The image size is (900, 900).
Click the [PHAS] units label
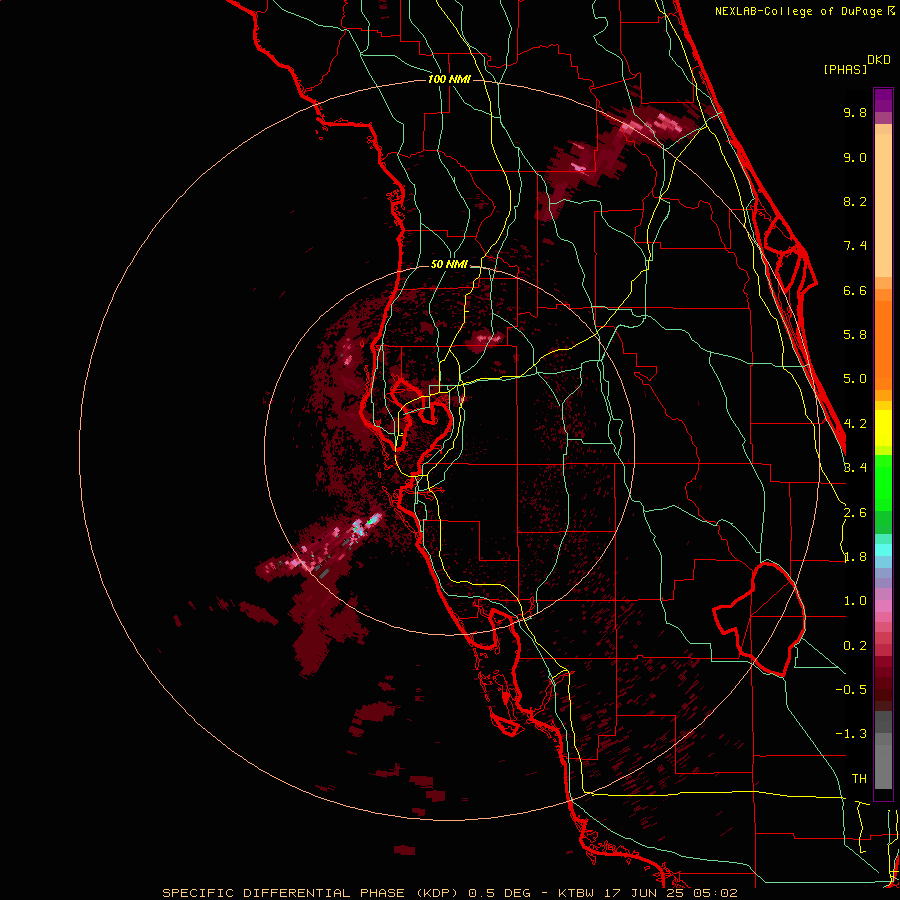click(x=845, y=69)
